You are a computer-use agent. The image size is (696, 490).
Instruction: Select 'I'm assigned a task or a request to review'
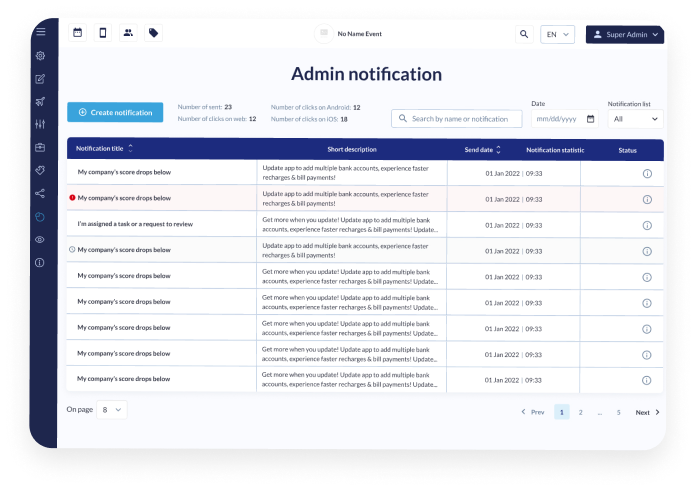pyautogui.click(x=135, y=224)
